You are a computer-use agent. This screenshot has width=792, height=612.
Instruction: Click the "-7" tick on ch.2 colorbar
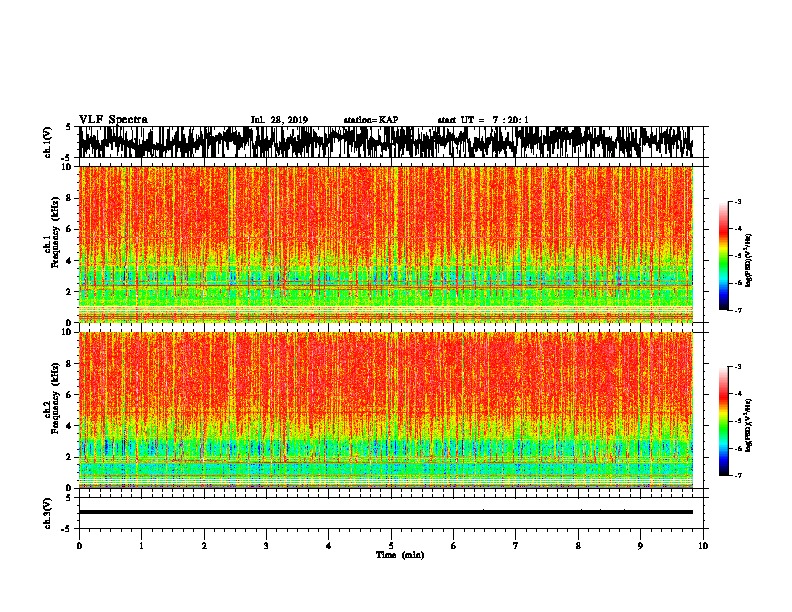738,475
